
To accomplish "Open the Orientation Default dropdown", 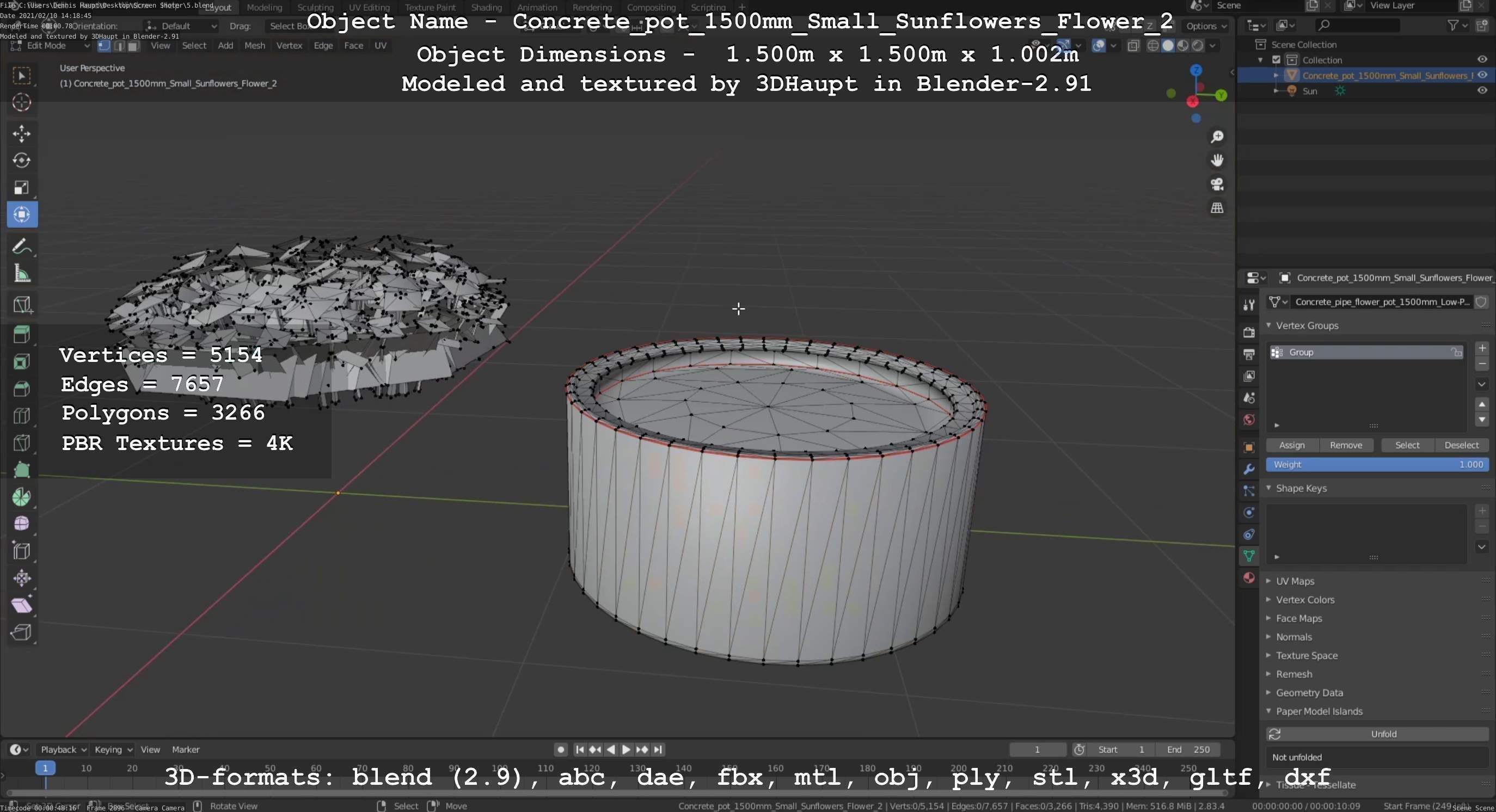I will (x=181, y=26).
